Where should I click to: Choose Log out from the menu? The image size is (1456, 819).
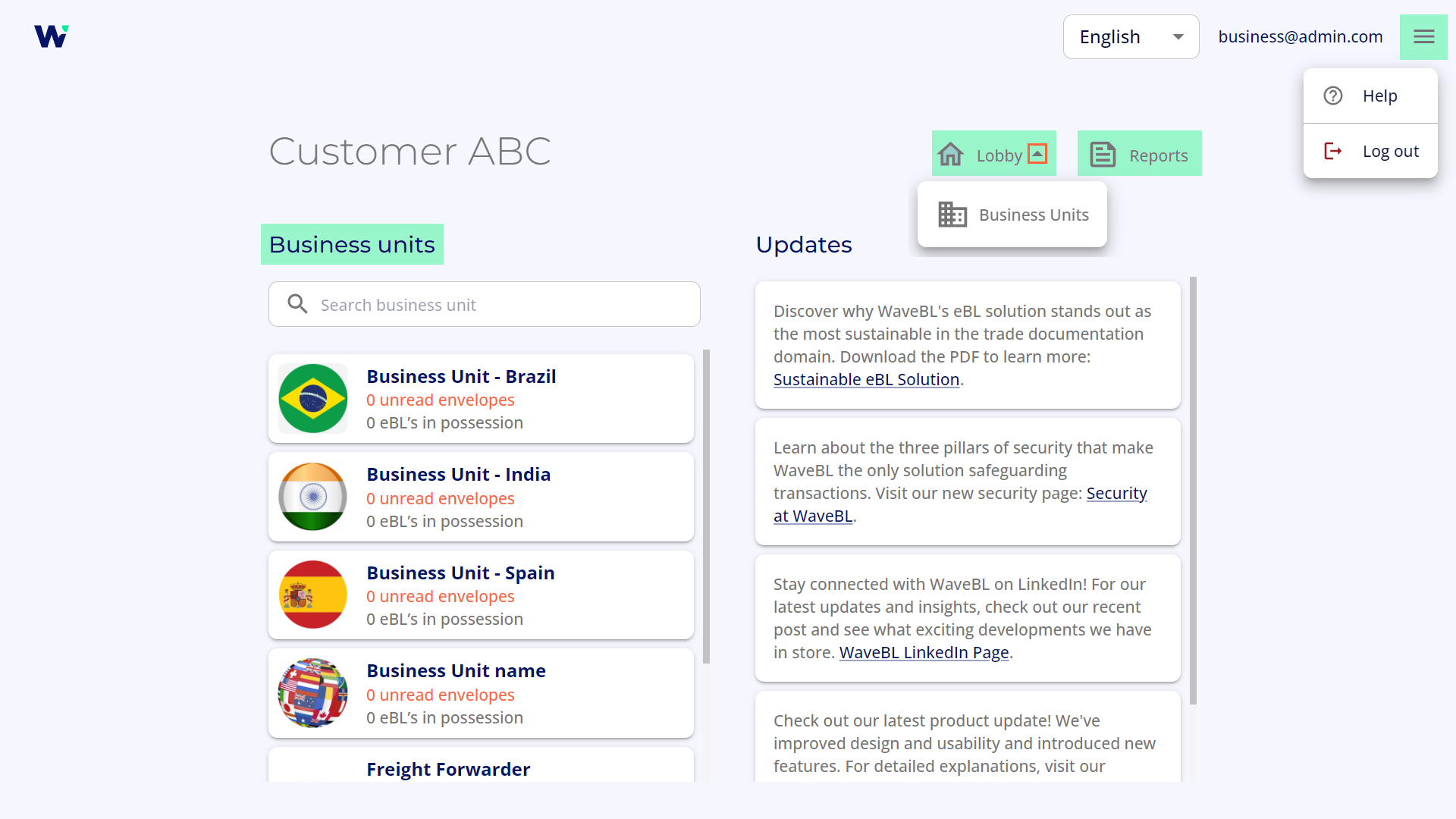(x=1370, y=151)
